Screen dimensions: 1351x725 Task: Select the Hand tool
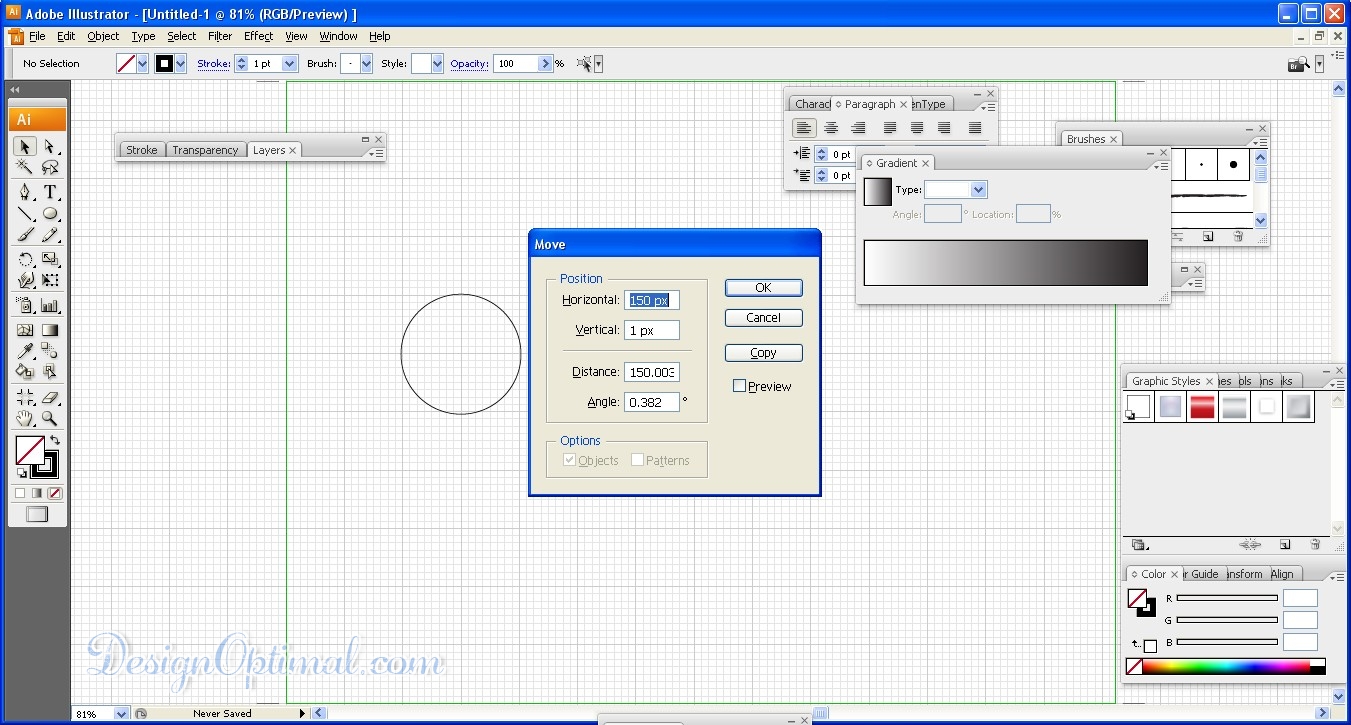(25, 419)
